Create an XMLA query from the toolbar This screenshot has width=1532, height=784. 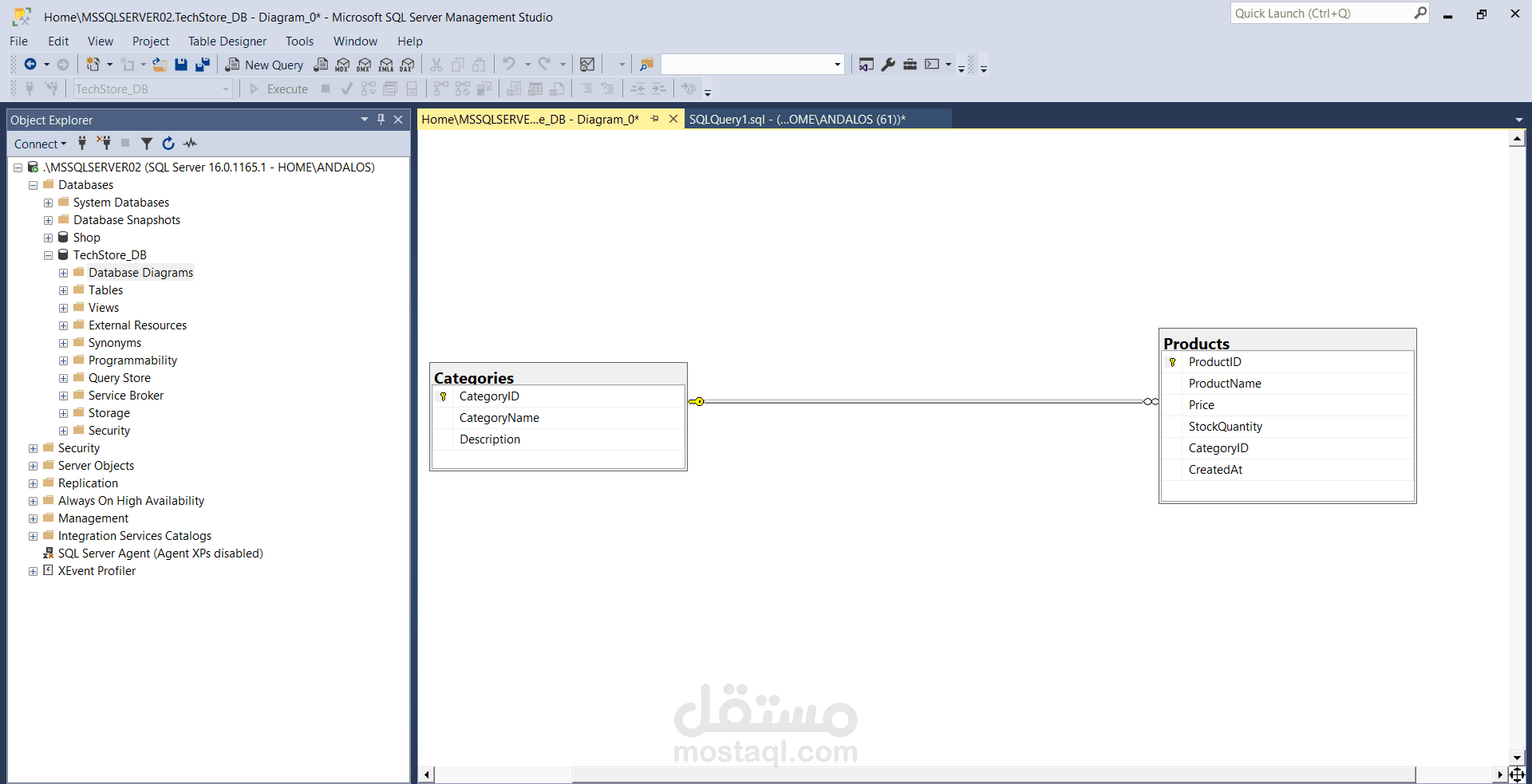pyautogui.click(x=386, y=65)
